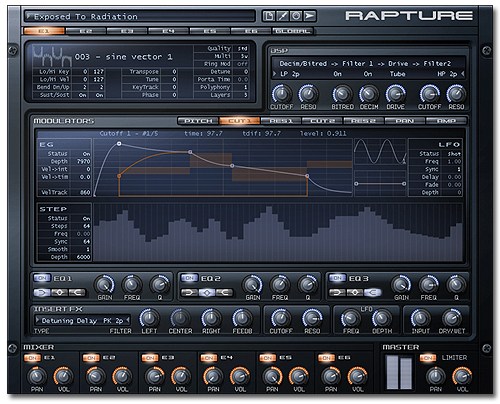Toggle mixer E4 ON button
Viewport: 500px width, 404px height.
pos(209,358)
